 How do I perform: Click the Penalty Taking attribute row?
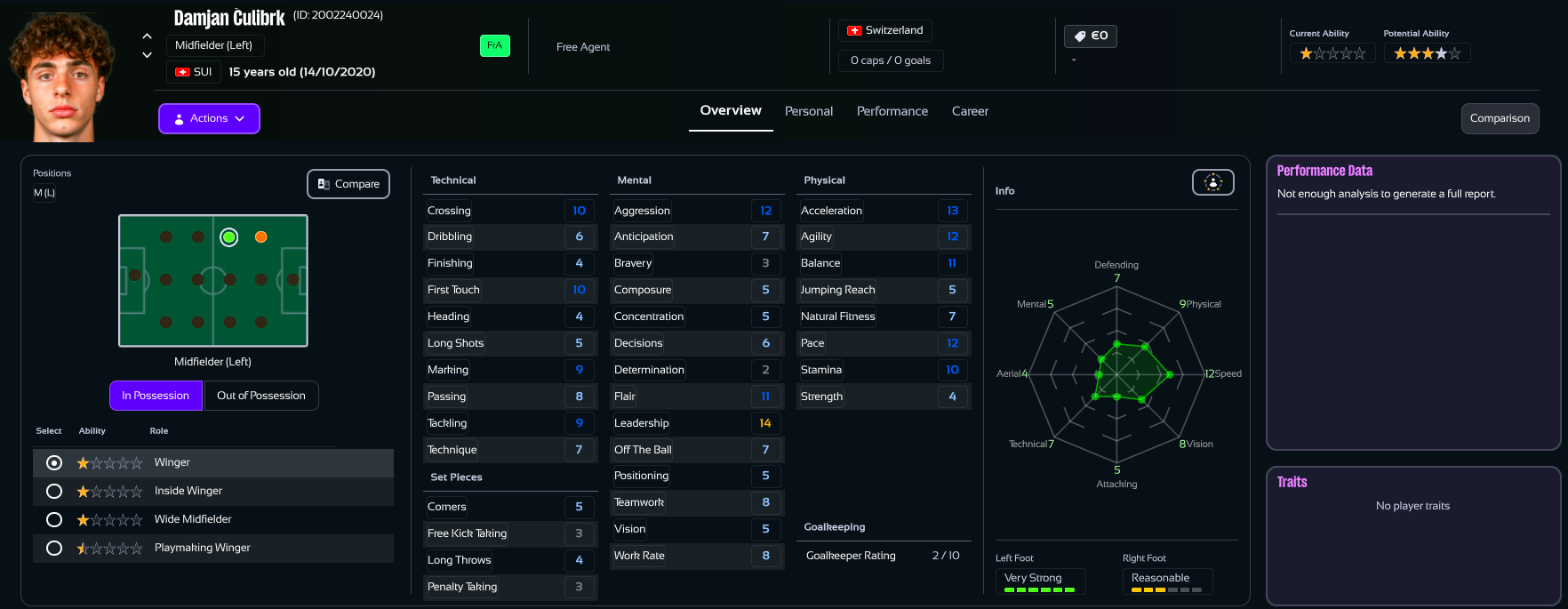coord(509,587)
